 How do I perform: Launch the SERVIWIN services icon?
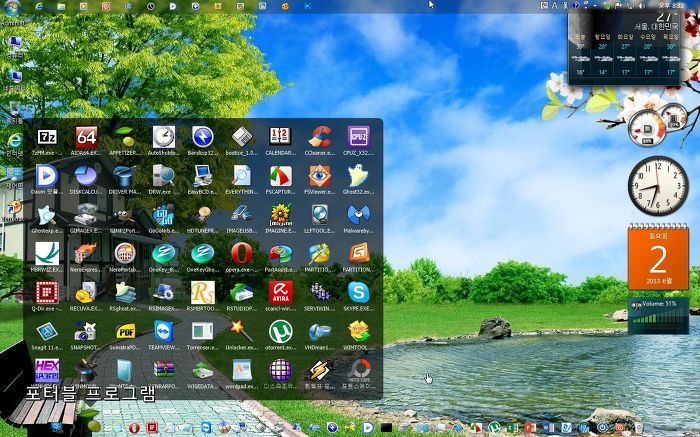click(x=320, y=292)
